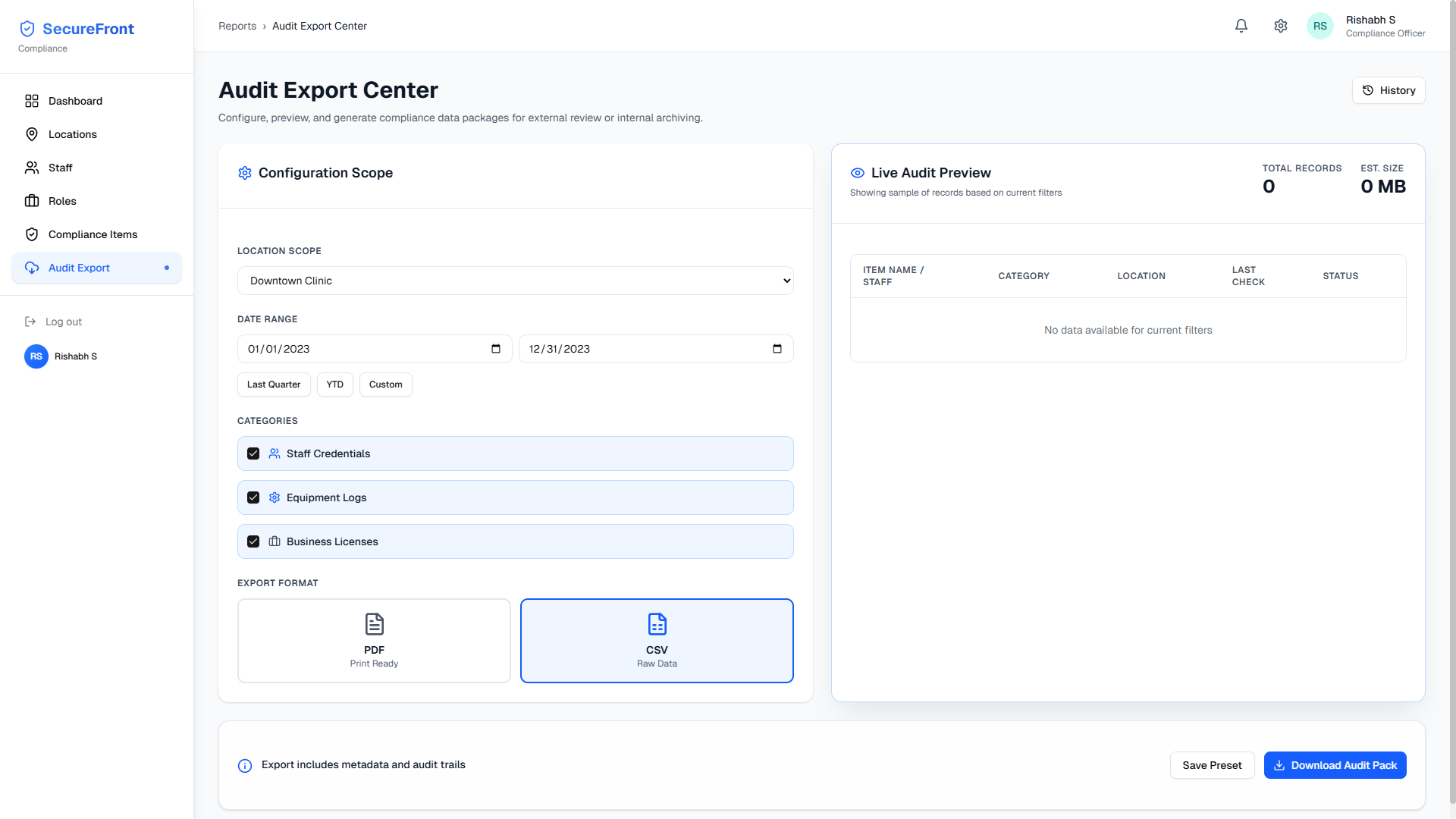Screen dimensions: 1456x819
Task: Uncheck the Equipment Logs checkbox
Action: 253,497
